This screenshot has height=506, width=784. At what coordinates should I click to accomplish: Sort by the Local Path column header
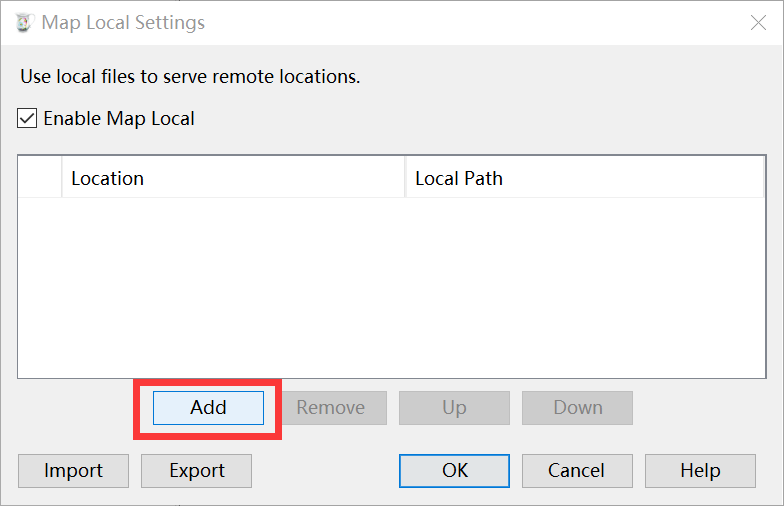pos(584,178)
